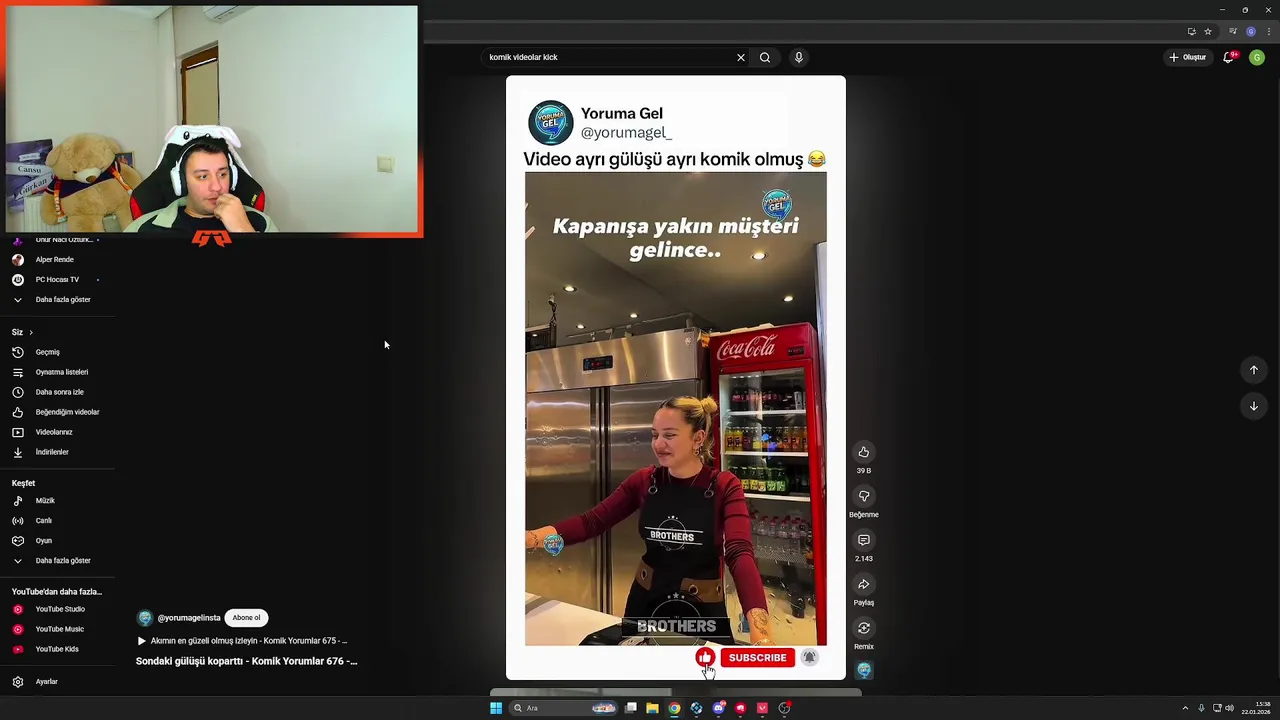1280x720 pixels.
Task: Open the OBS icon on the taskbar
Action: coord(784,708)
